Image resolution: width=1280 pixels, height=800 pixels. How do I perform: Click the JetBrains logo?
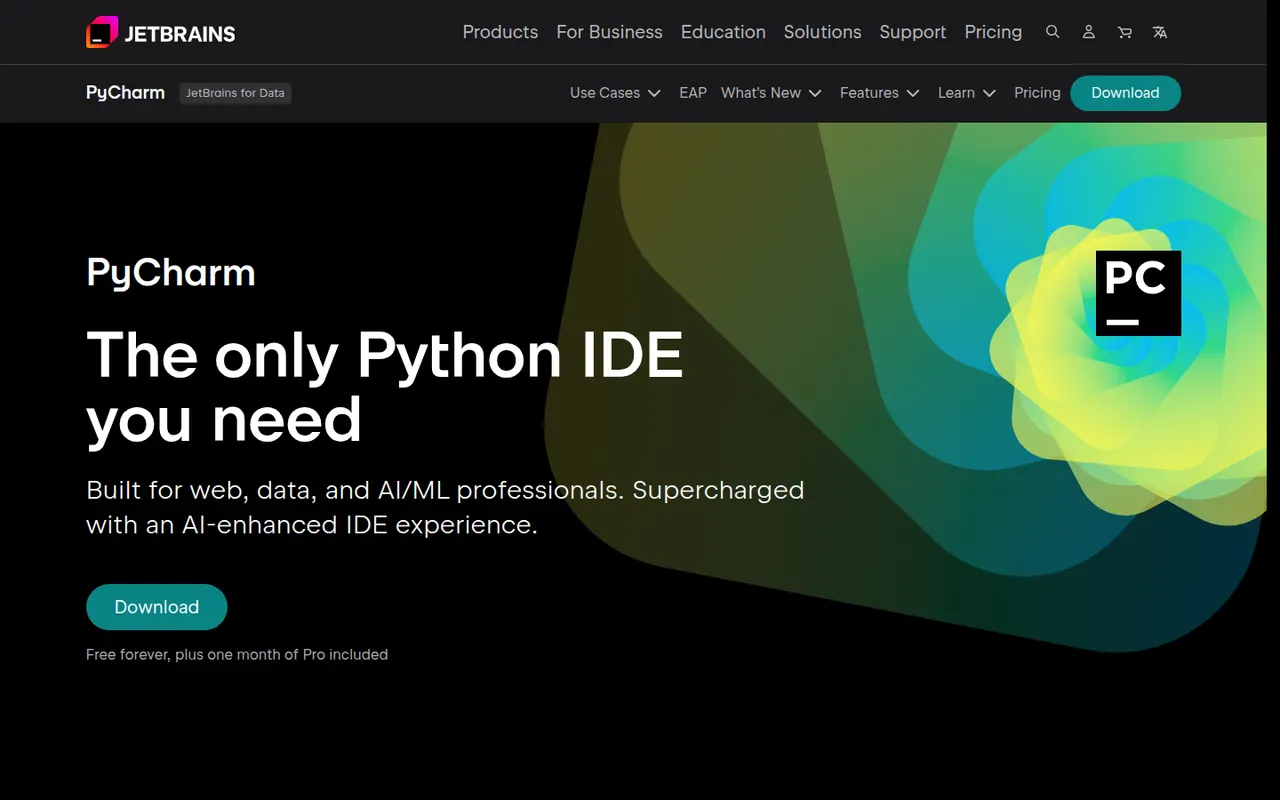[161, 33]
